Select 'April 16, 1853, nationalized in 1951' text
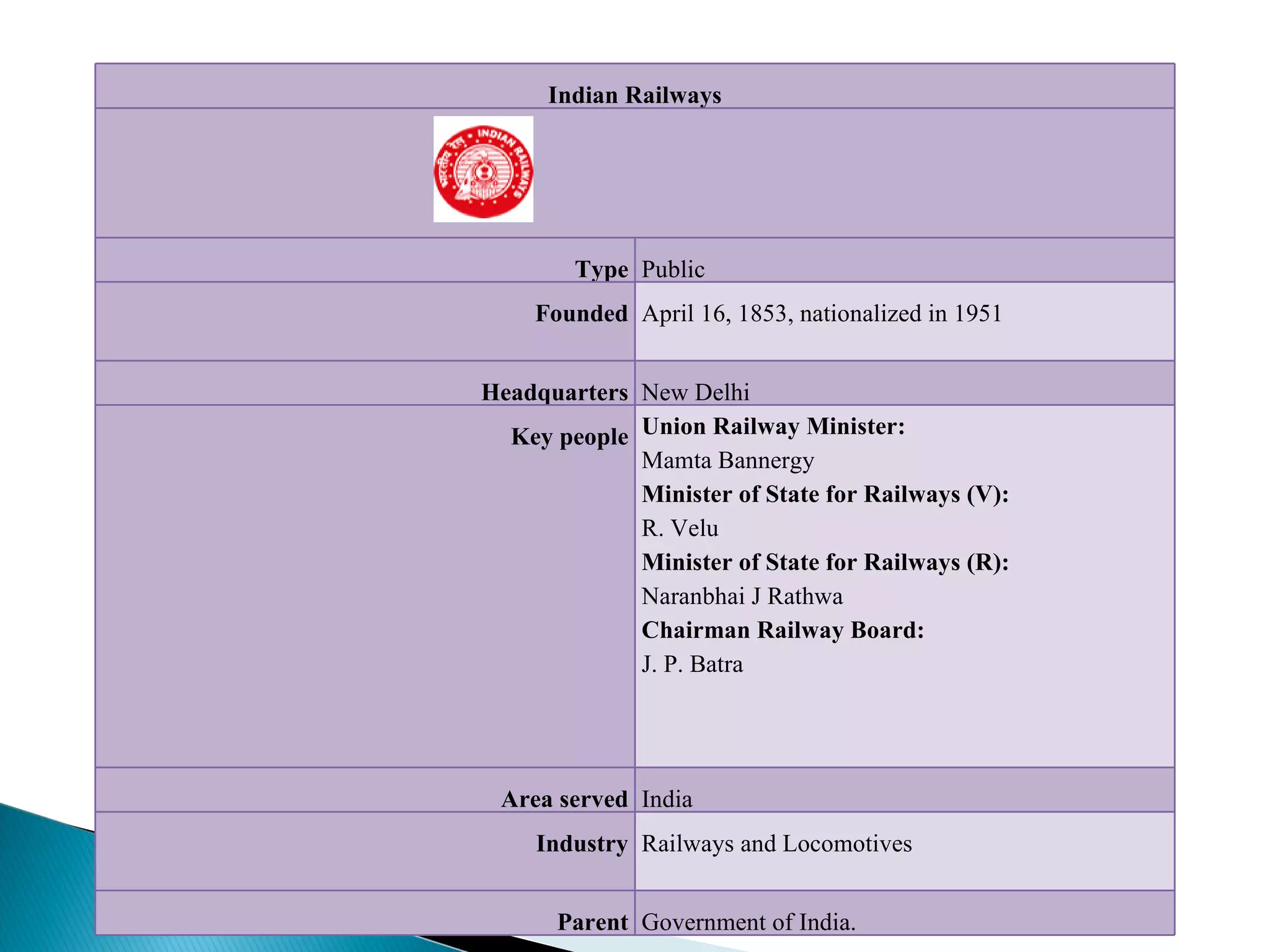 (x=822, y=314)
